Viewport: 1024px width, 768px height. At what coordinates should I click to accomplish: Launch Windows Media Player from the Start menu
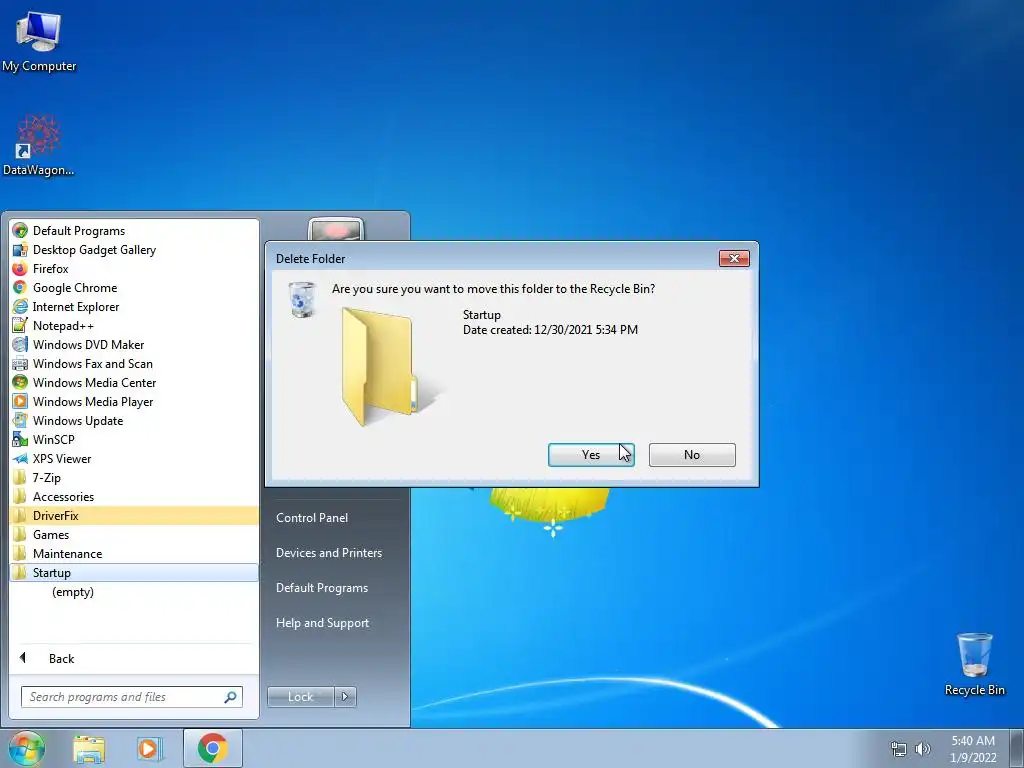pos(134,401)
